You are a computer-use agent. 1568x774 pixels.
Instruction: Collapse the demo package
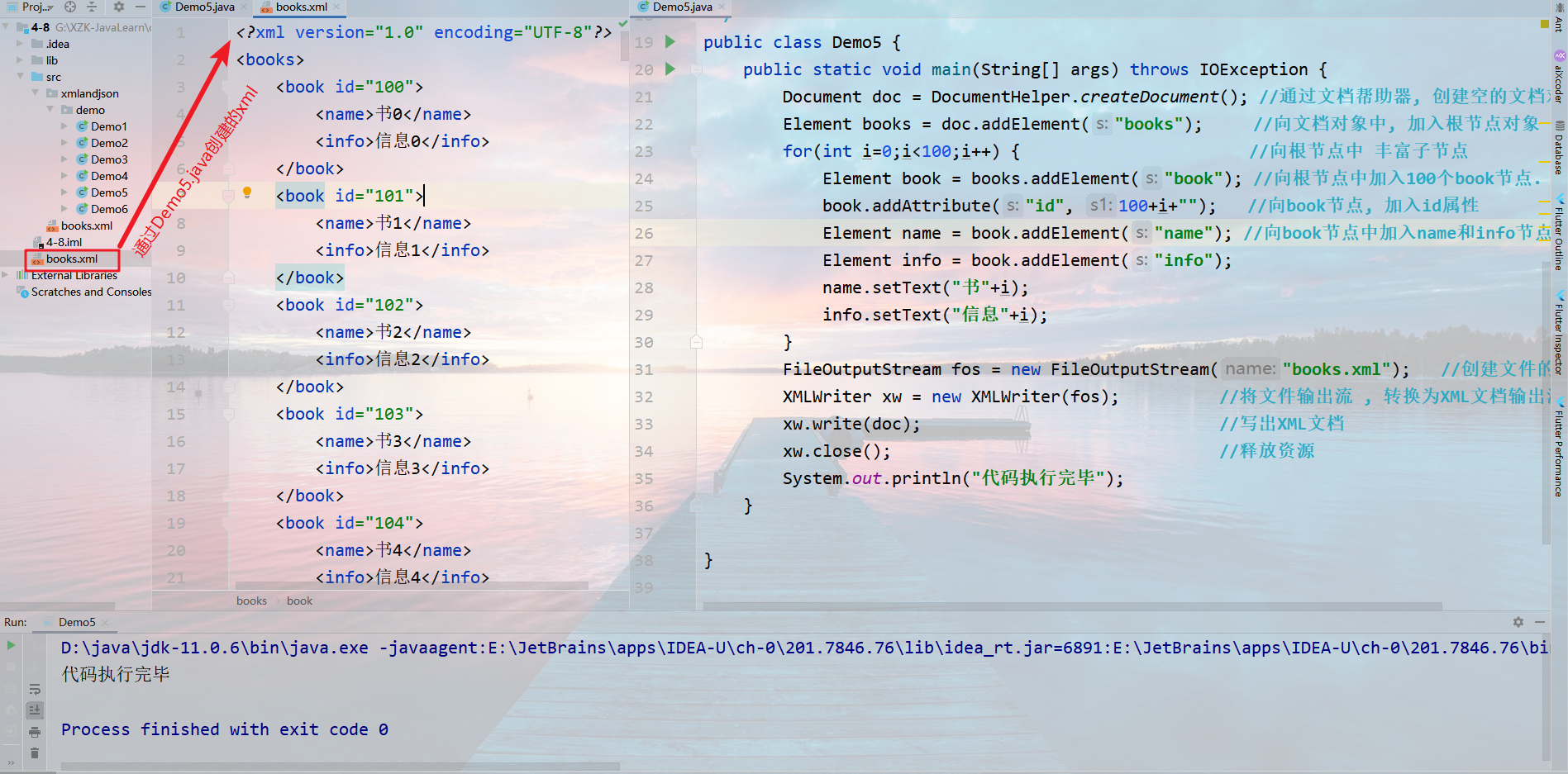point(50,110)
